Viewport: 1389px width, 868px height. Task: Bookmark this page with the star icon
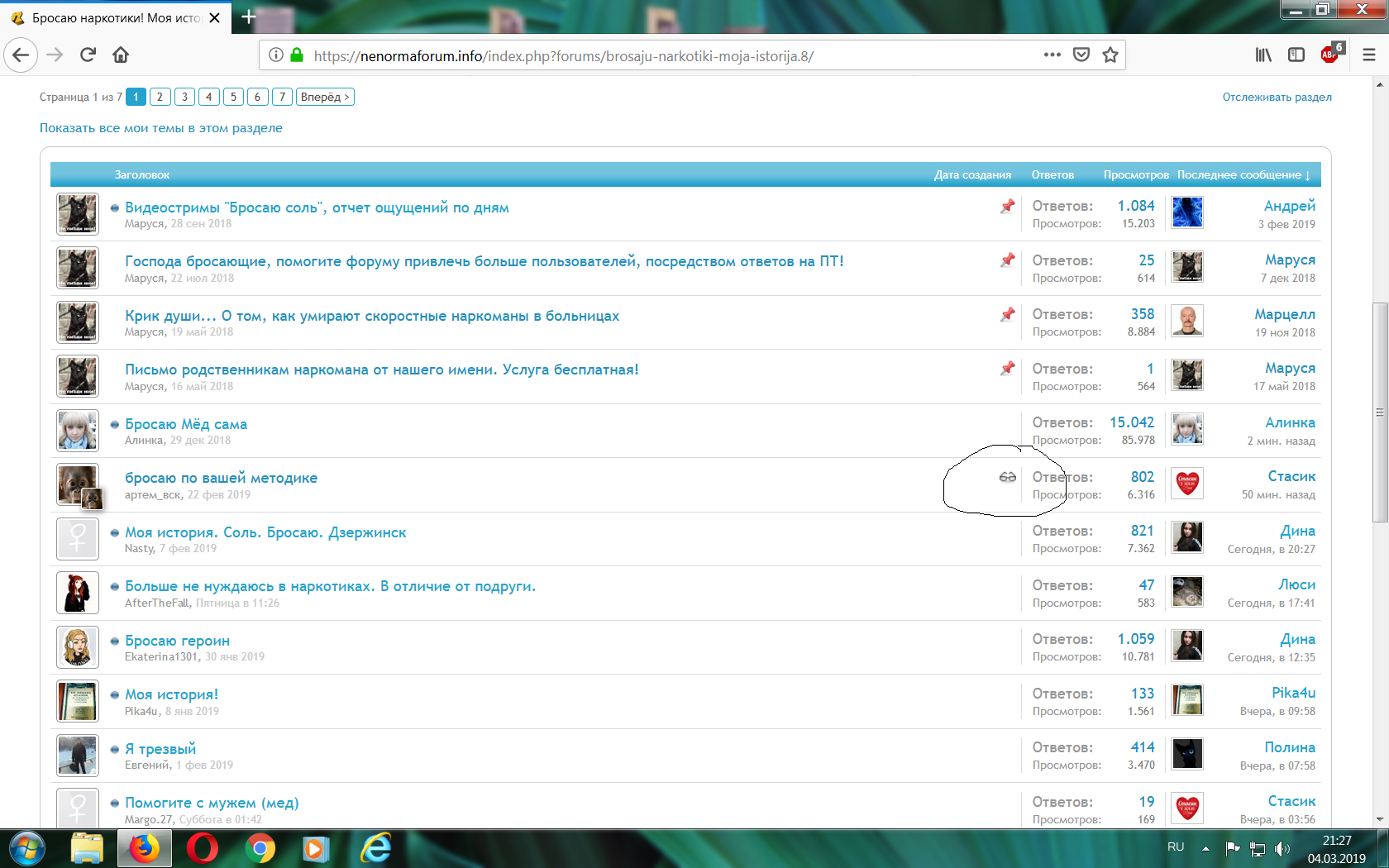pyautogui.click(x=1110, y=55)
